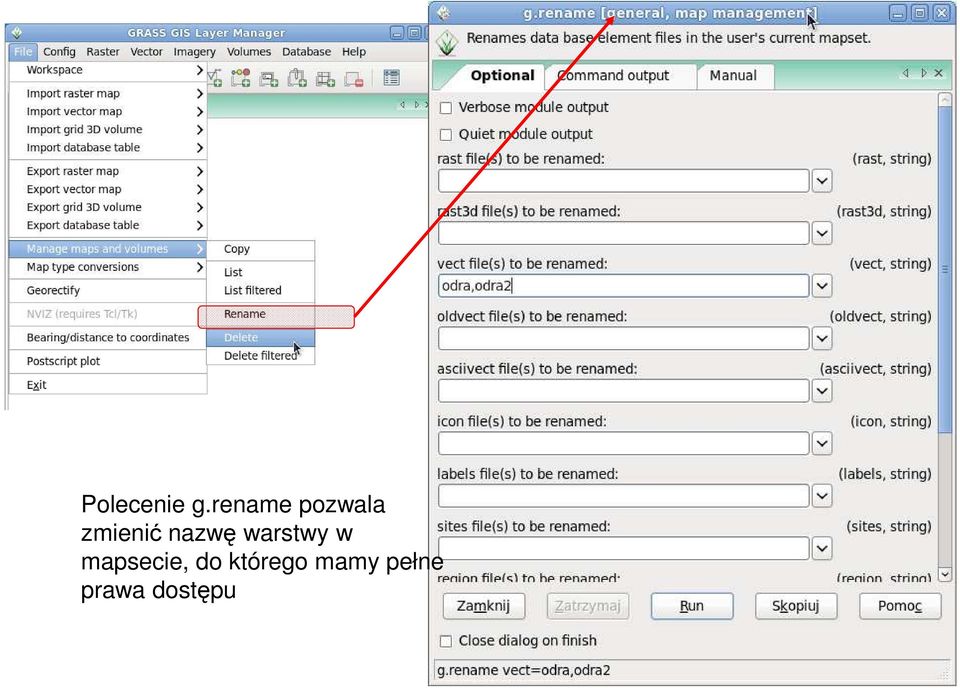Click the left tab arrow in Layer Manager
Screen dimensions: 960x688
click(402, 105)
